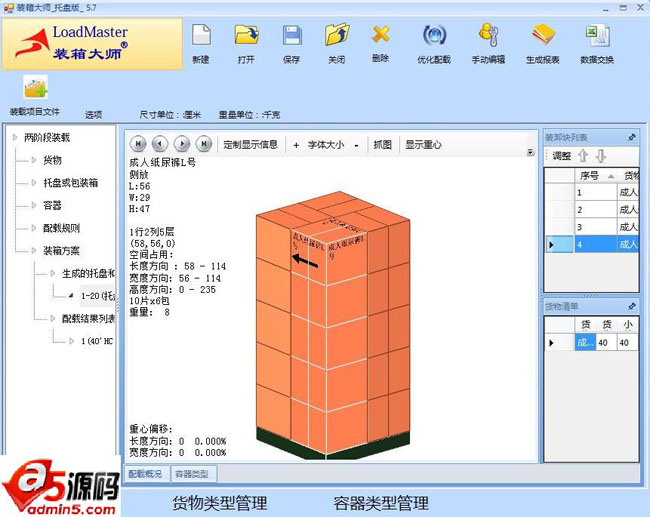
Task: Move block up with up arrow
Action: (x=583, y=156)
